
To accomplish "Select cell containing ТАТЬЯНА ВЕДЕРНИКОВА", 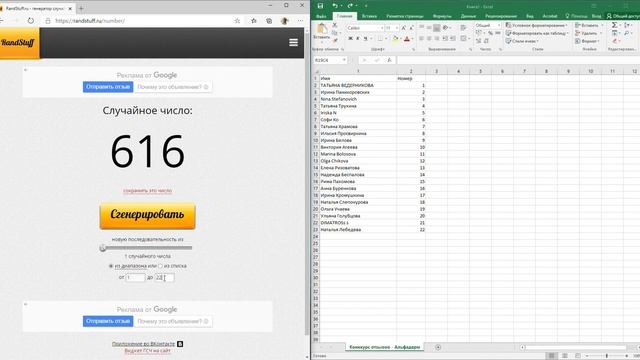I will [x=357, y=85].
